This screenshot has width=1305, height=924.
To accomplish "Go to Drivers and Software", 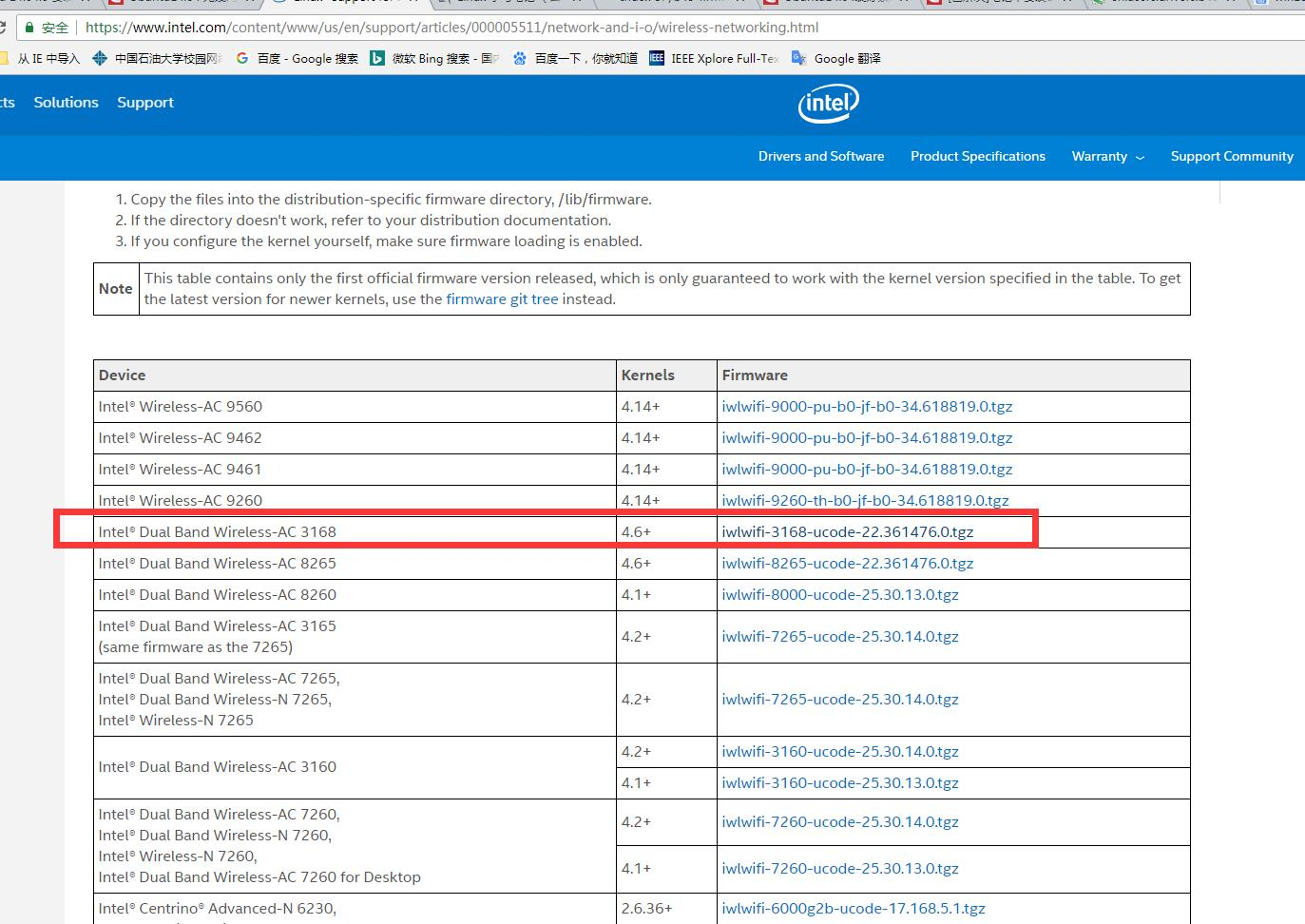I will (821, 156).
